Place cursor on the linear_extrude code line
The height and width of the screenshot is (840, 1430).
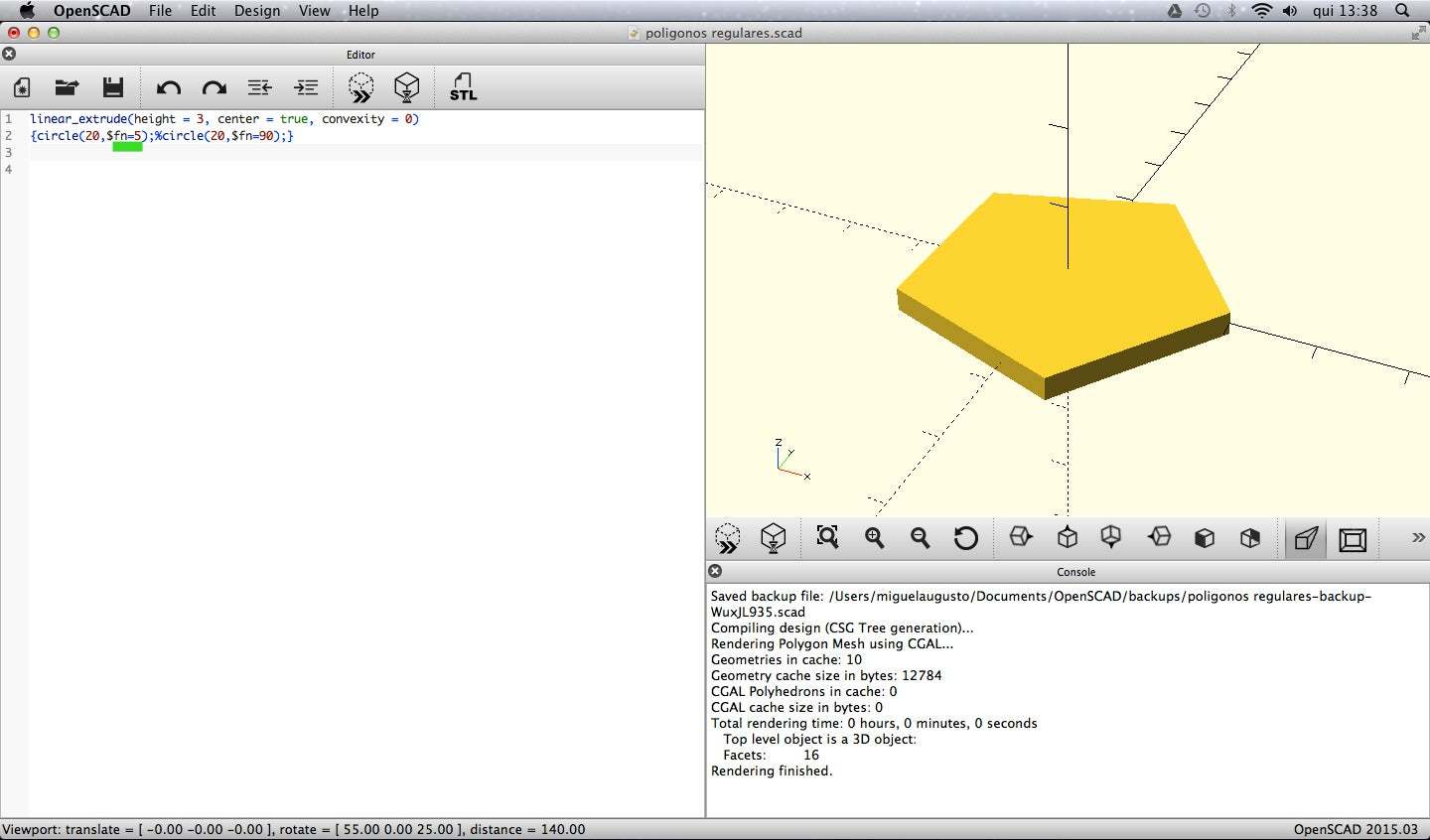[224, 119]
